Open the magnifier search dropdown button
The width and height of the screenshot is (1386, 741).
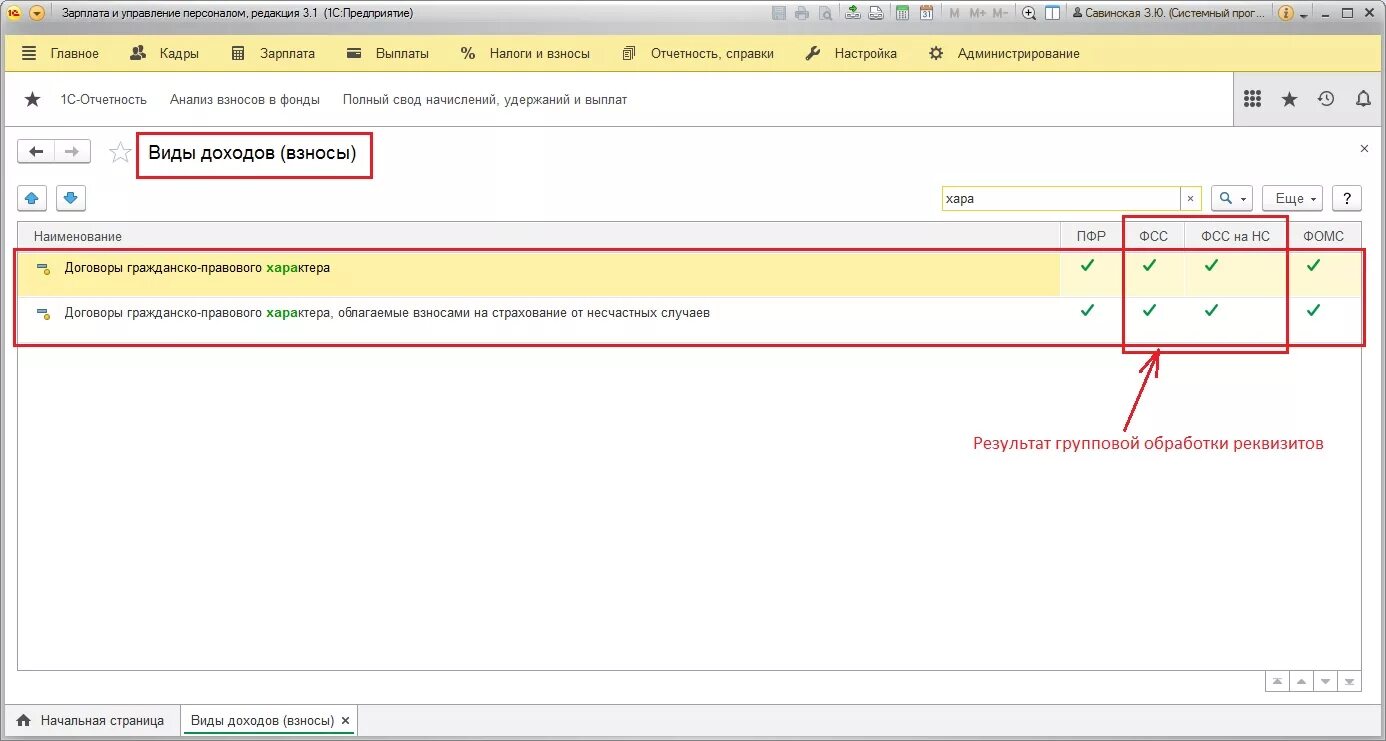1232,199
